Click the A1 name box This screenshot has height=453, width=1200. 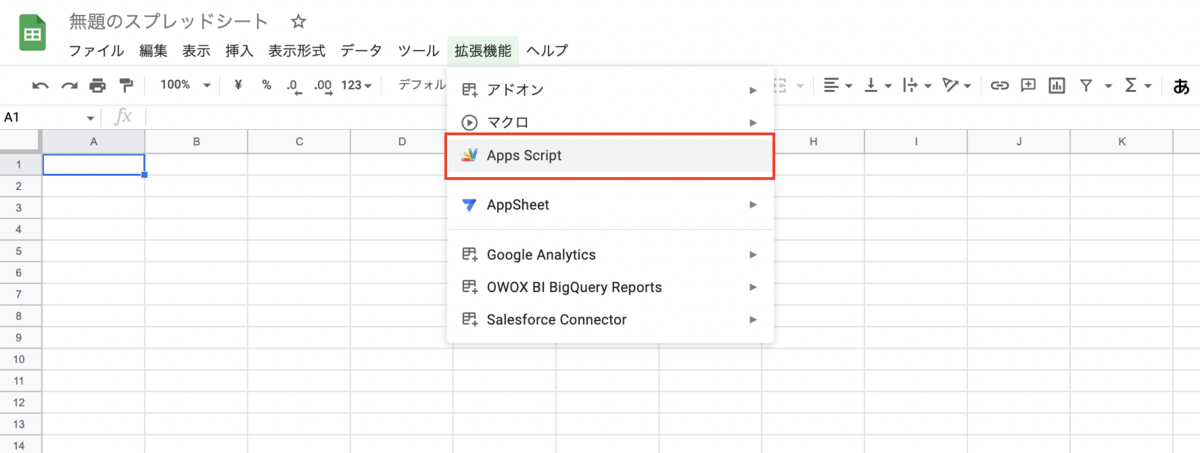(42, 118)
